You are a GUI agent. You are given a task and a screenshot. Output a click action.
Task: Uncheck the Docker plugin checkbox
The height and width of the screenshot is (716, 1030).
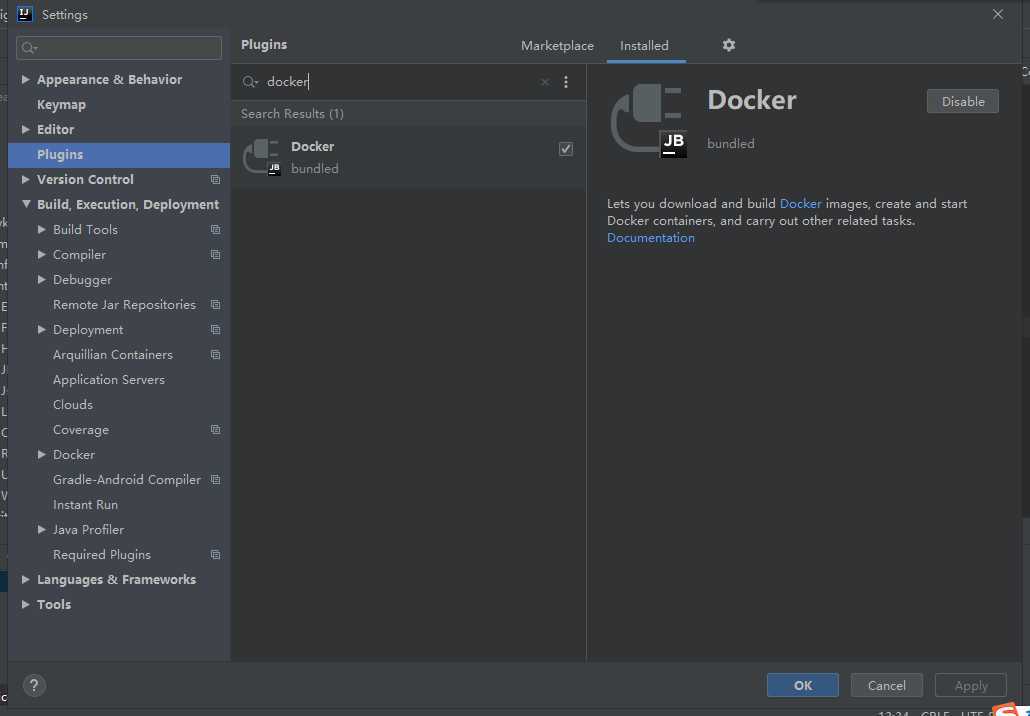[x=566, y=149]
